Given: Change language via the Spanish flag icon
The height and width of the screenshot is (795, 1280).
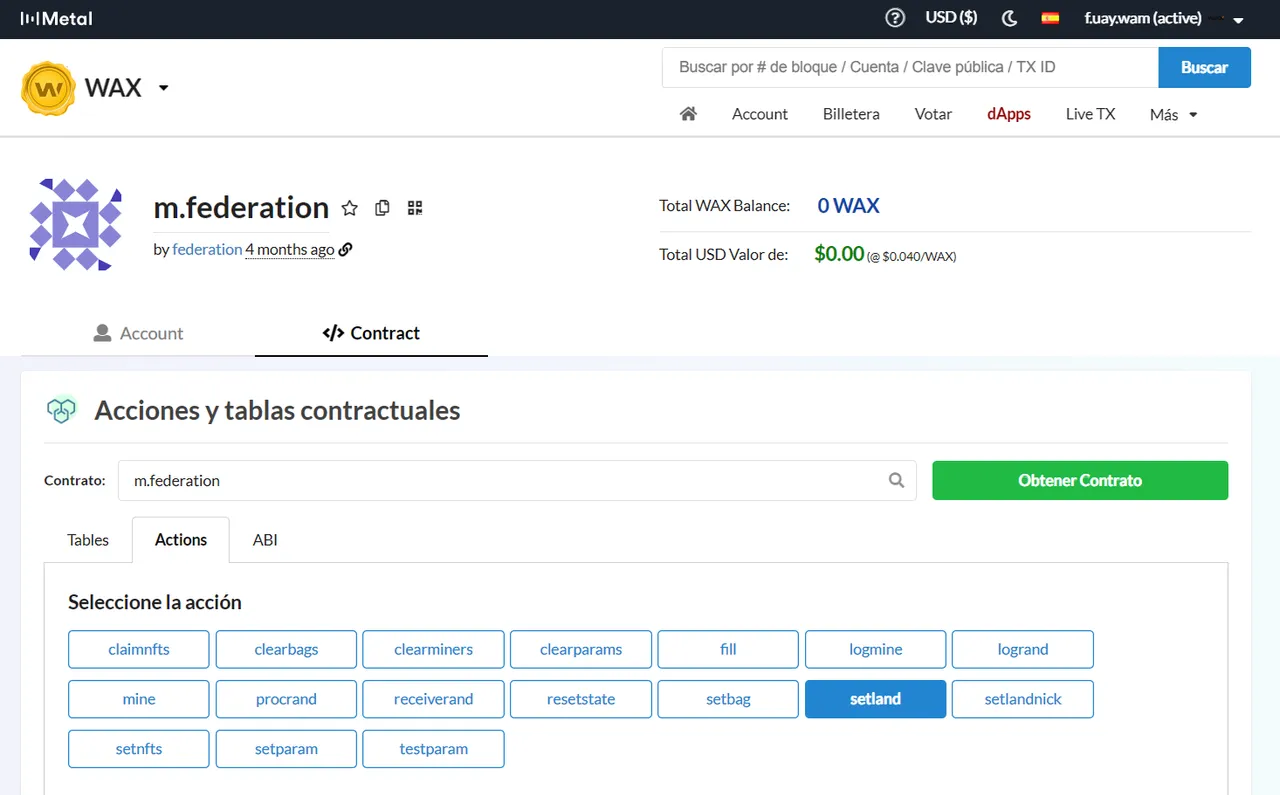Looking at the screenshot, I should click(x=1050, y=18).
